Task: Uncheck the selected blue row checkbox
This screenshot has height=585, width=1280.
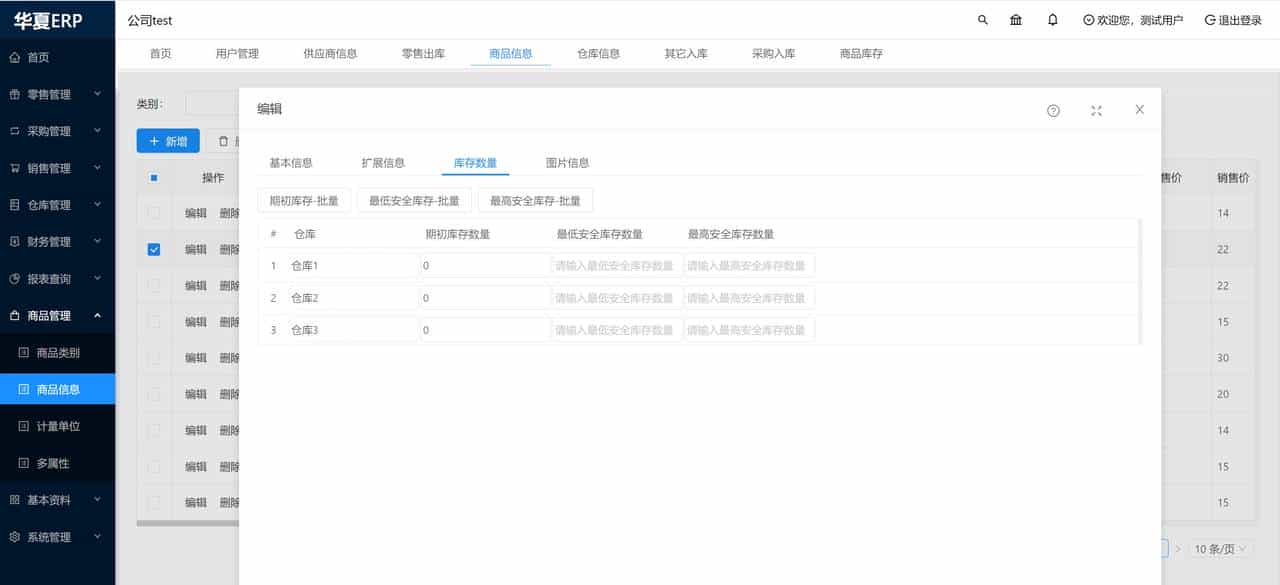Action: coord(154,249)
